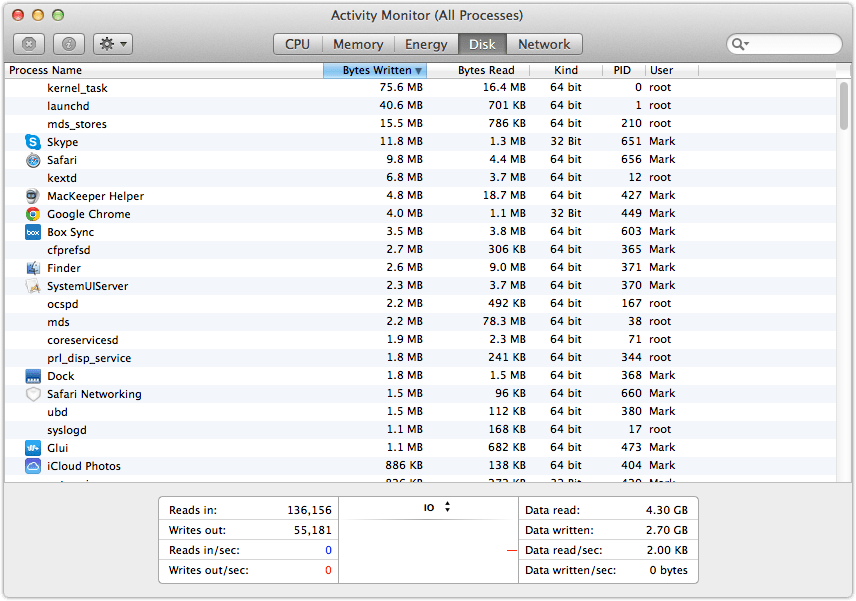Screen dimensions: 856x601
Task: Sort by Kind column header
Action: click(x=566, y=70)
